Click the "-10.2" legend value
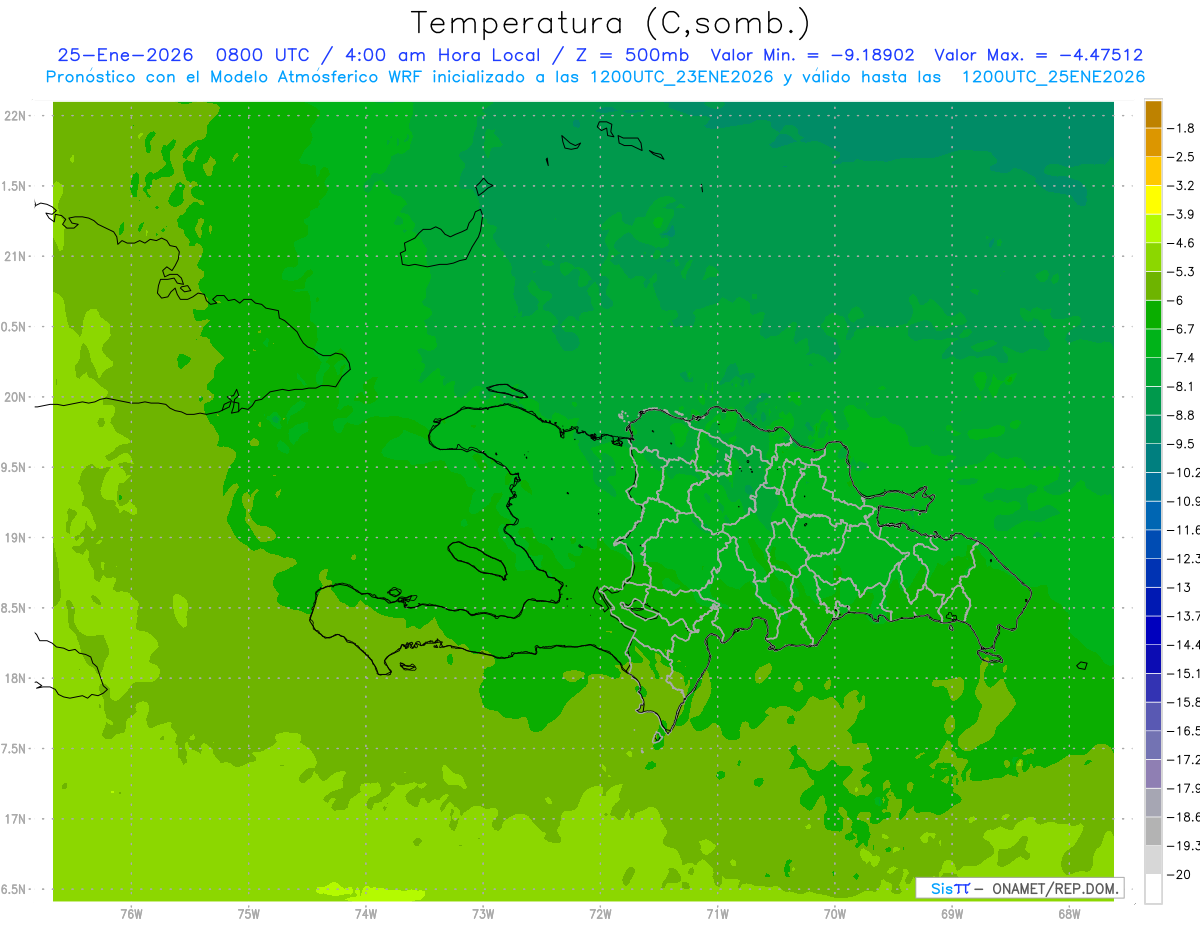This screenshot has width=1200, height=927. tap(1183, 472)
